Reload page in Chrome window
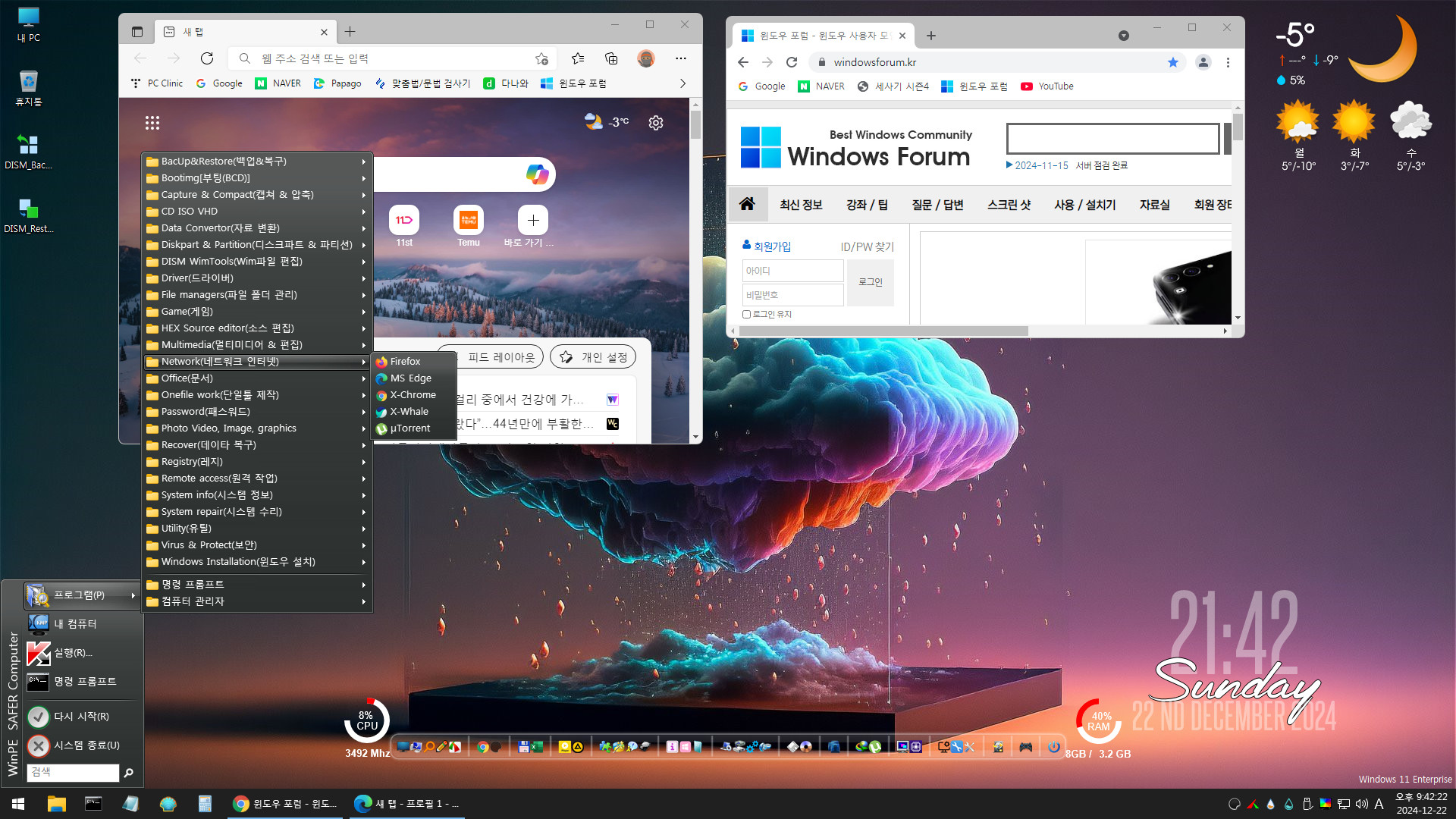The height and width of the screenshot is (819, 1456). click(x=792, y=62)
